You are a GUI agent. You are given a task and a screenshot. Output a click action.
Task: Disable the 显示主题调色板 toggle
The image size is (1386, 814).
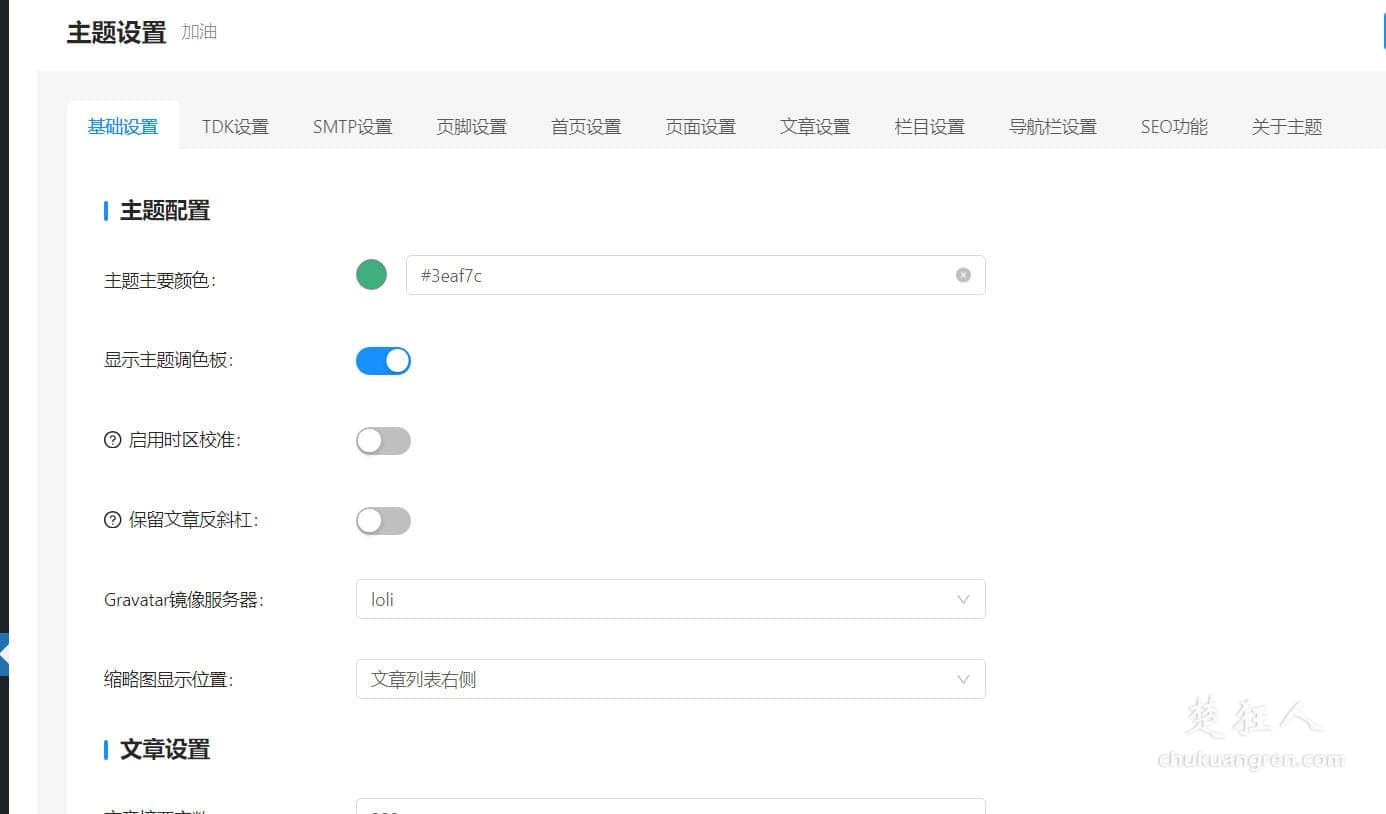pos(383,360)
